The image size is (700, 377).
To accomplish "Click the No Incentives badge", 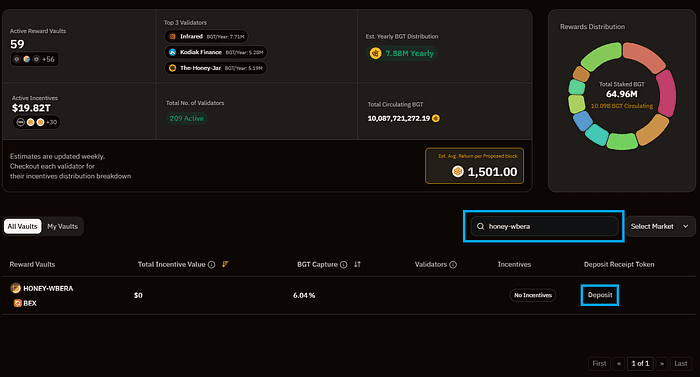I will (533, 295).
